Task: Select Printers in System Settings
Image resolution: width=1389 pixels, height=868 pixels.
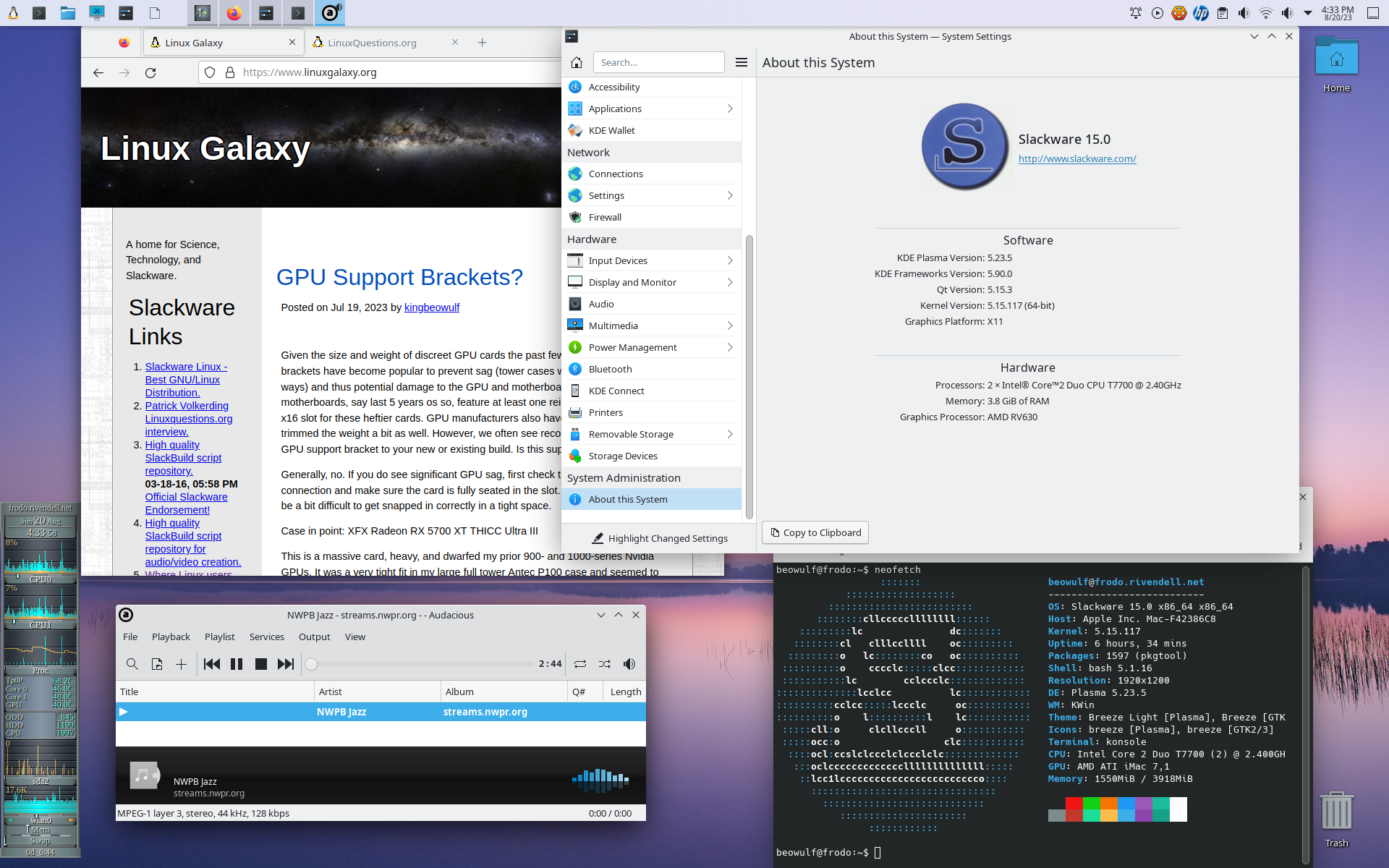Action: 606,412
